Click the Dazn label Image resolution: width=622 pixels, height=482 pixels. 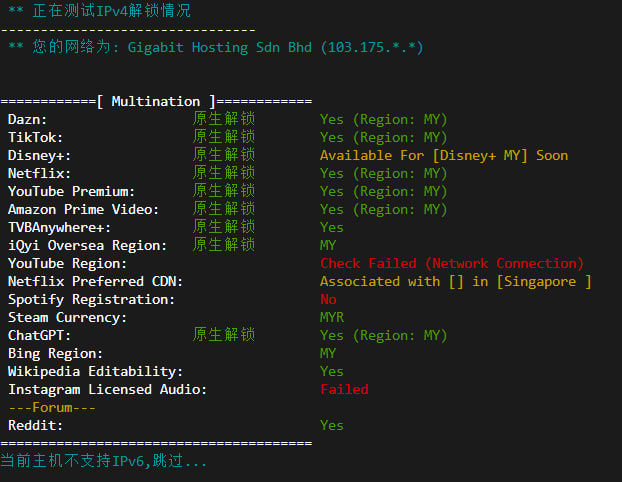(27, 119)
